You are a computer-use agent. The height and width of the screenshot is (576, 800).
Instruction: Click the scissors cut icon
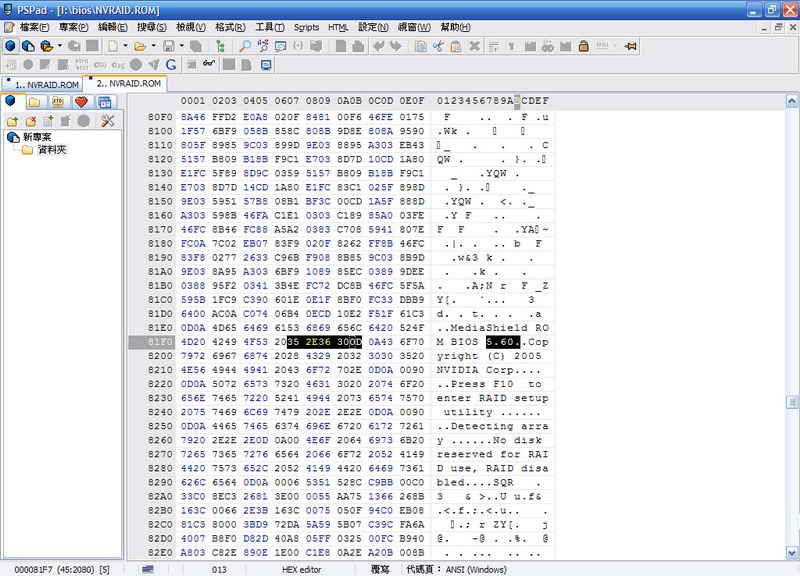(x=438, y=46)
